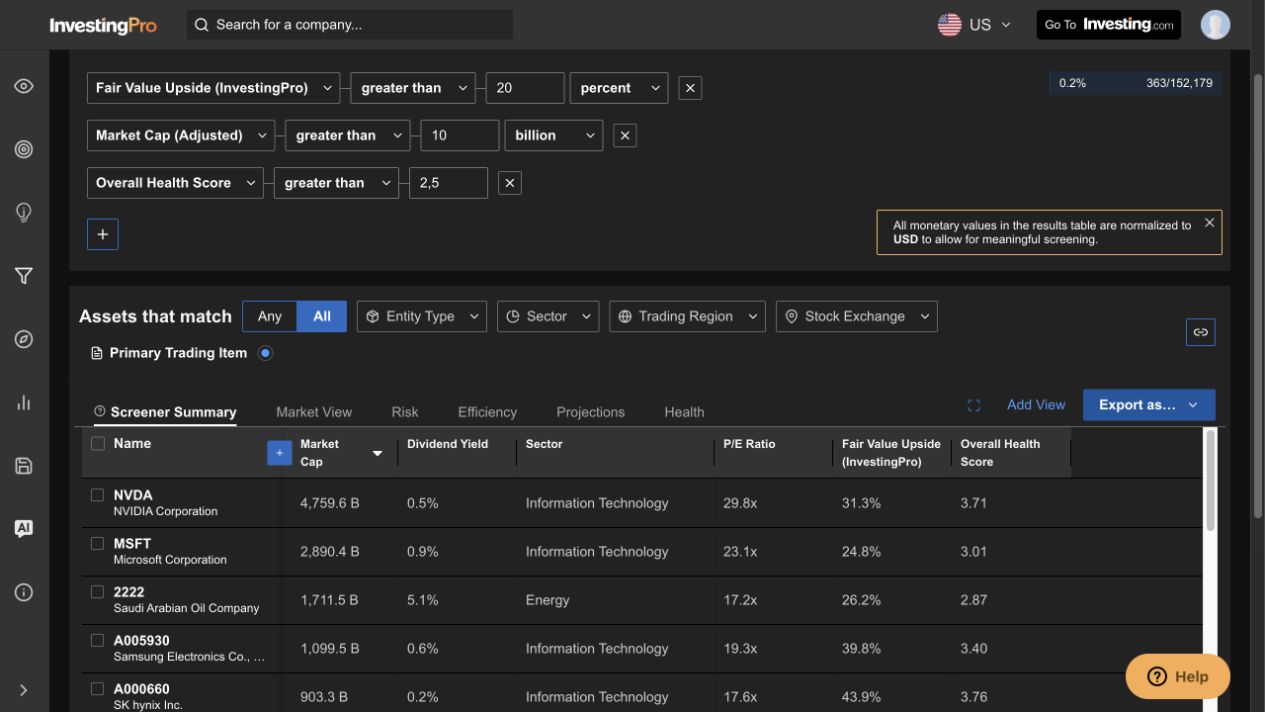Check the A005930 Samsung row checkbox
Screen dimensions: 1265x712
click(97, 640)
